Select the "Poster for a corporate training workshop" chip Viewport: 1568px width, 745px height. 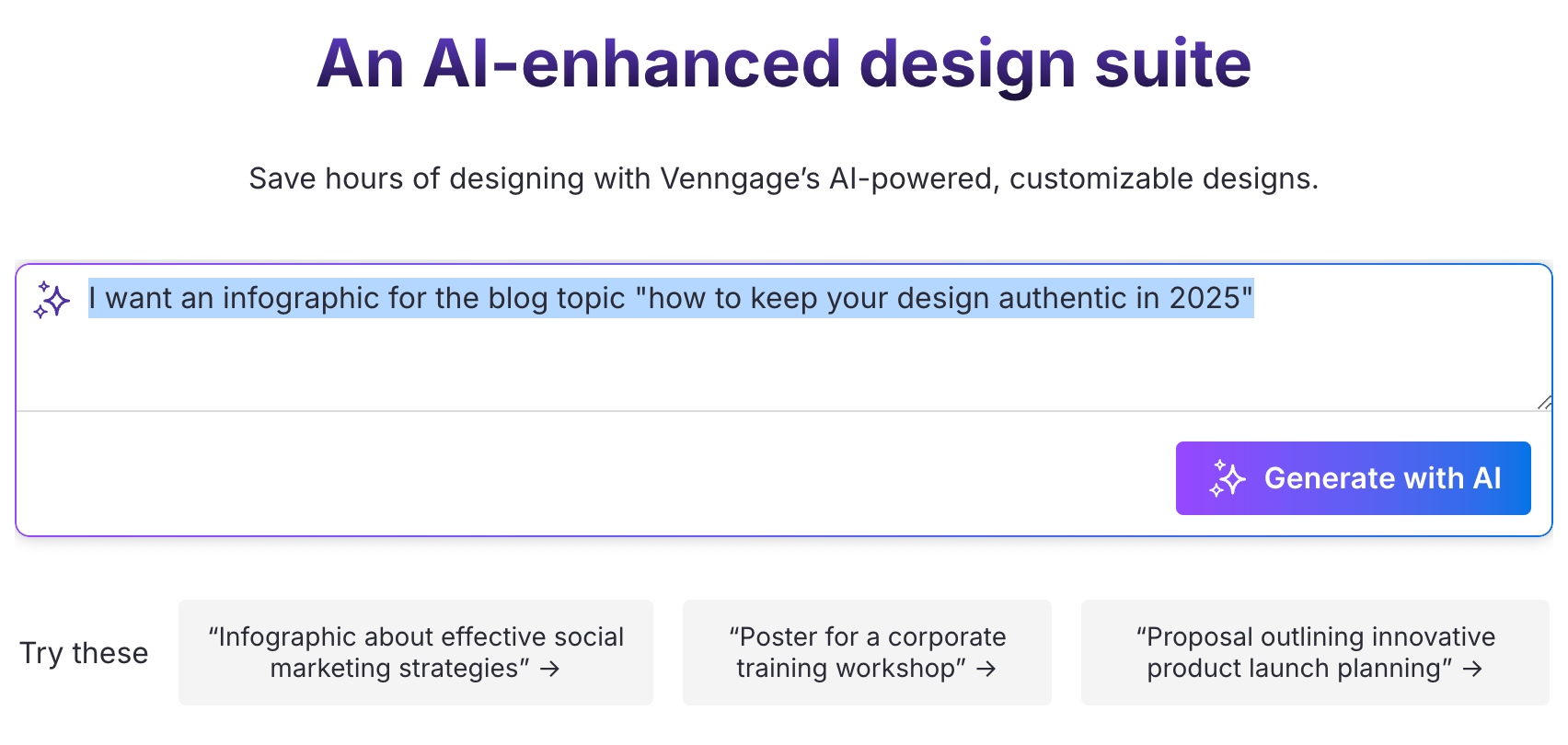click(866, 652)
